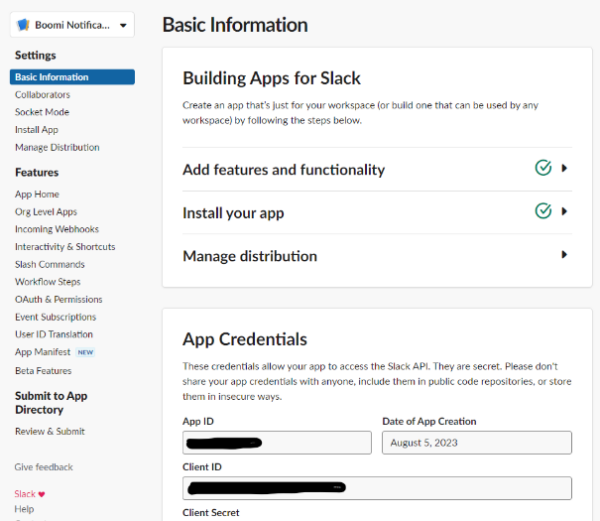Click the Building Apps for Slack heading

tap(271, 78)
